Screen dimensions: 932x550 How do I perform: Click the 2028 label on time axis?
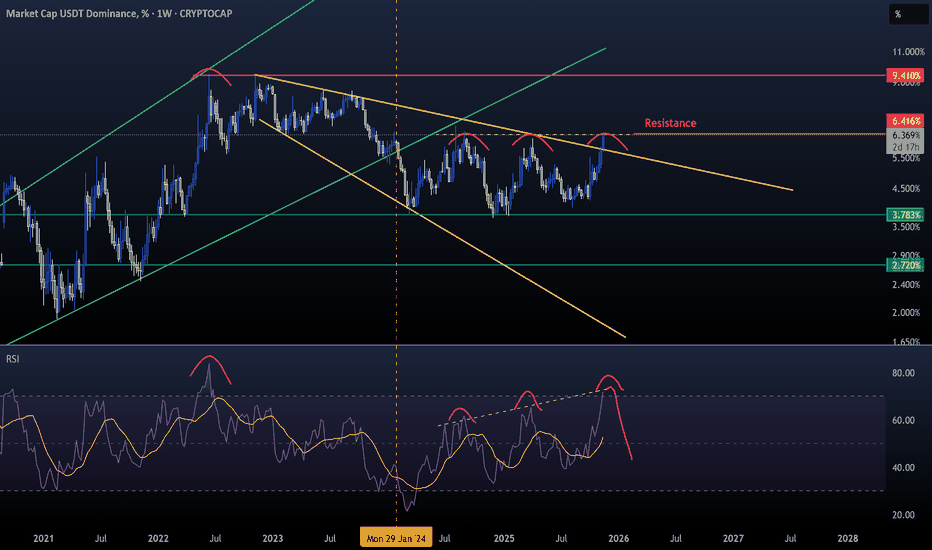tap(848, 539)
